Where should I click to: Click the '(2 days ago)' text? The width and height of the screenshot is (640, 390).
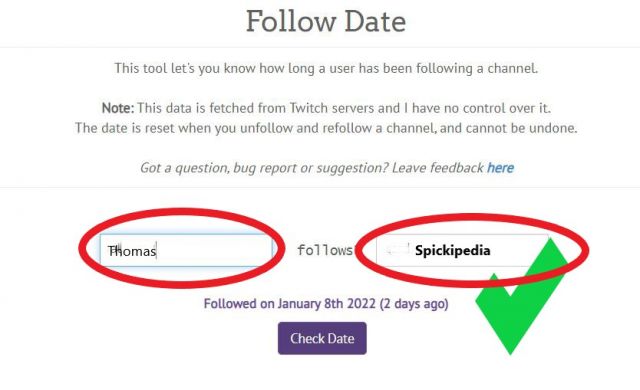coord(413,304)
